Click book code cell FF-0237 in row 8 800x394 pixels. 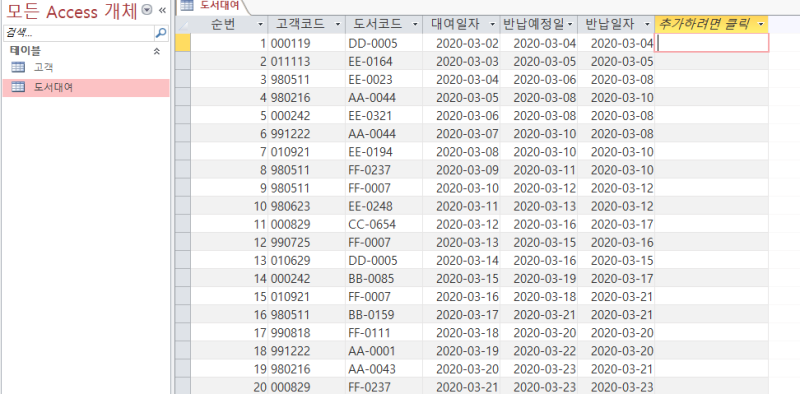(384, 170)
